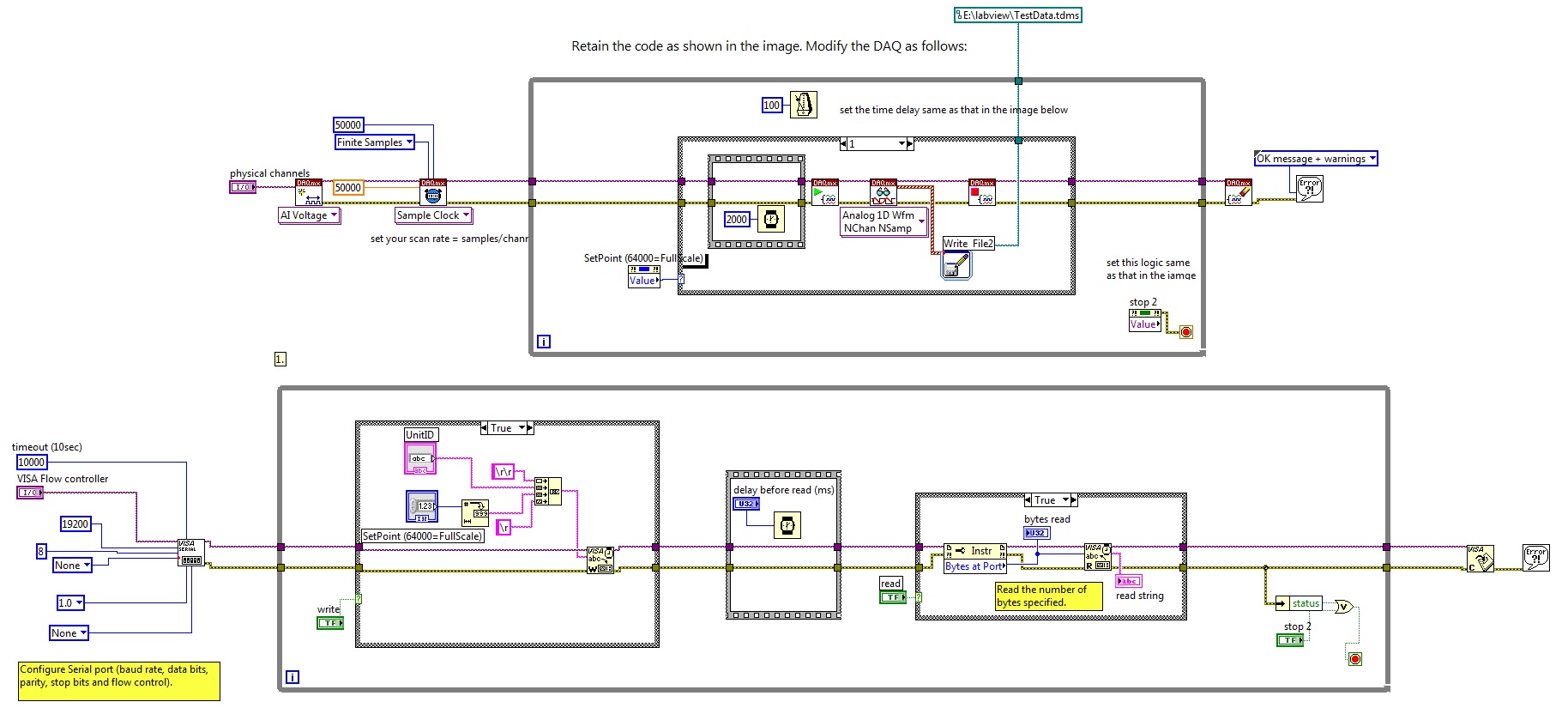Click the yellow Configure Serial port comment
The image size is (1568, 720).
pos(119,681)
